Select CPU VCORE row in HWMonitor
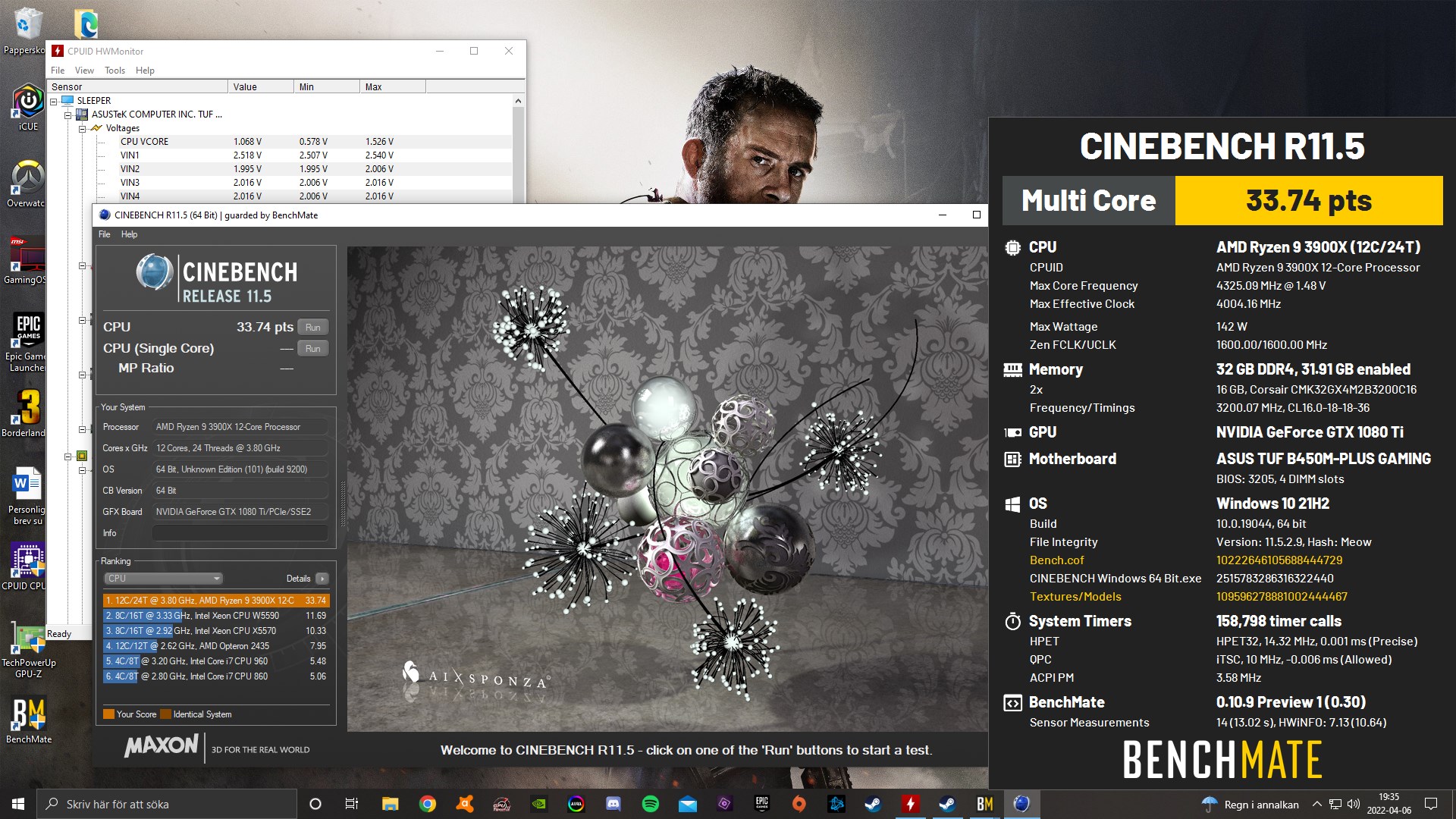This screenshot has width=1456, height=819. [303, 142]
